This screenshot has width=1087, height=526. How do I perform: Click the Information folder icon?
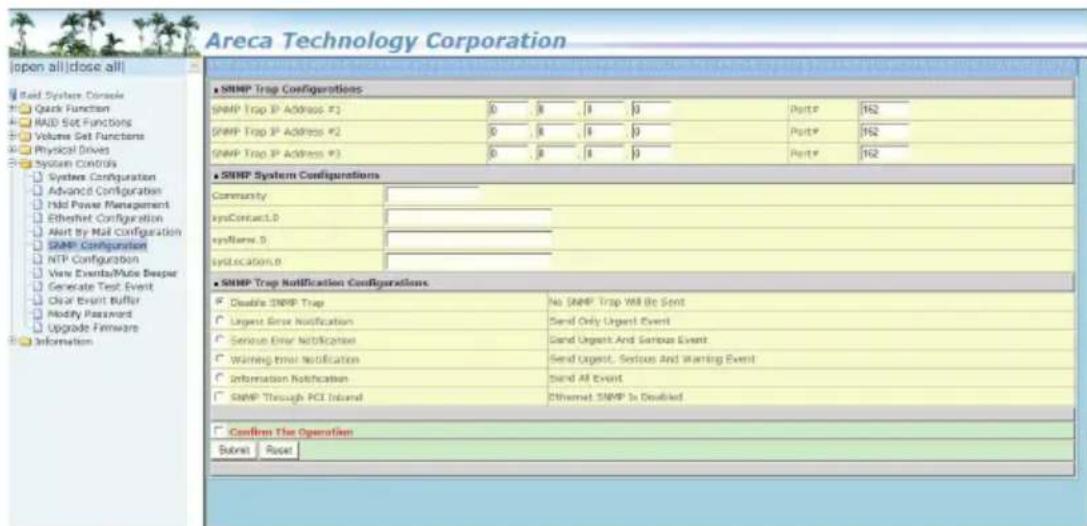click(27, 341)
